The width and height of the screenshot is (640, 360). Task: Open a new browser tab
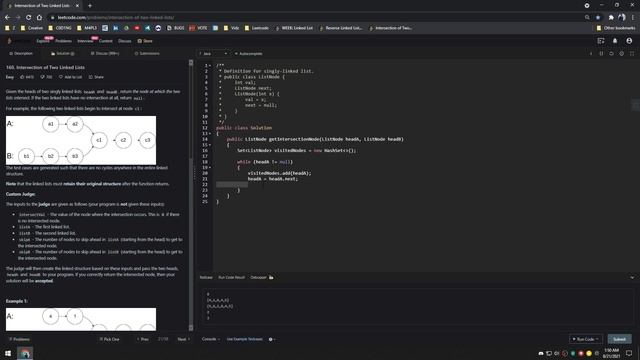(90, 6)
